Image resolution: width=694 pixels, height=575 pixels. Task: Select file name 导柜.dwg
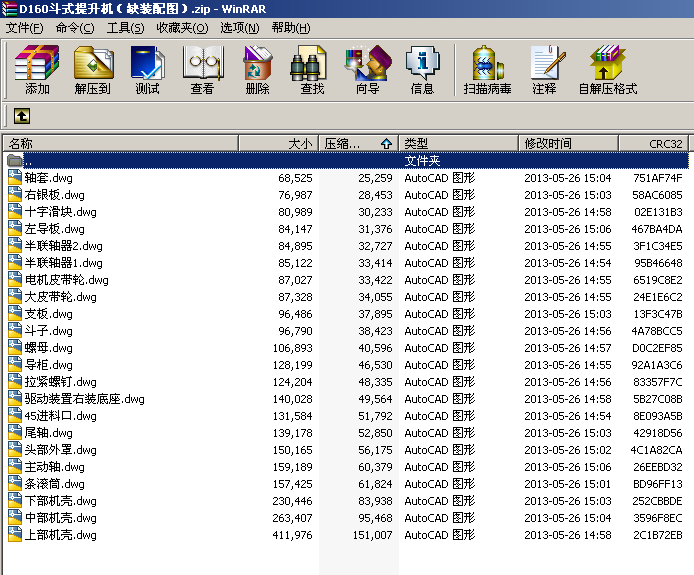[49, 365]
